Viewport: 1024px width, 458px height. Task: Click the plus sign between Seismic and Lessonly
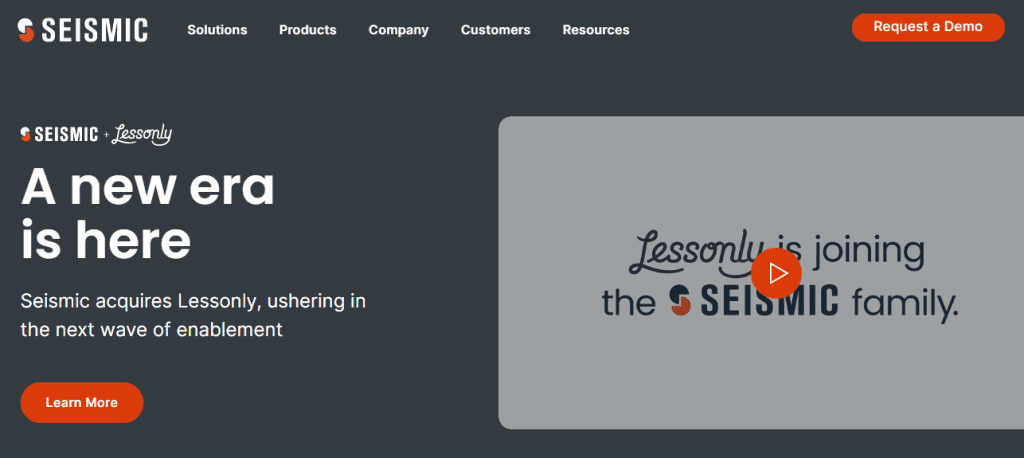click(x=106, y=135)
